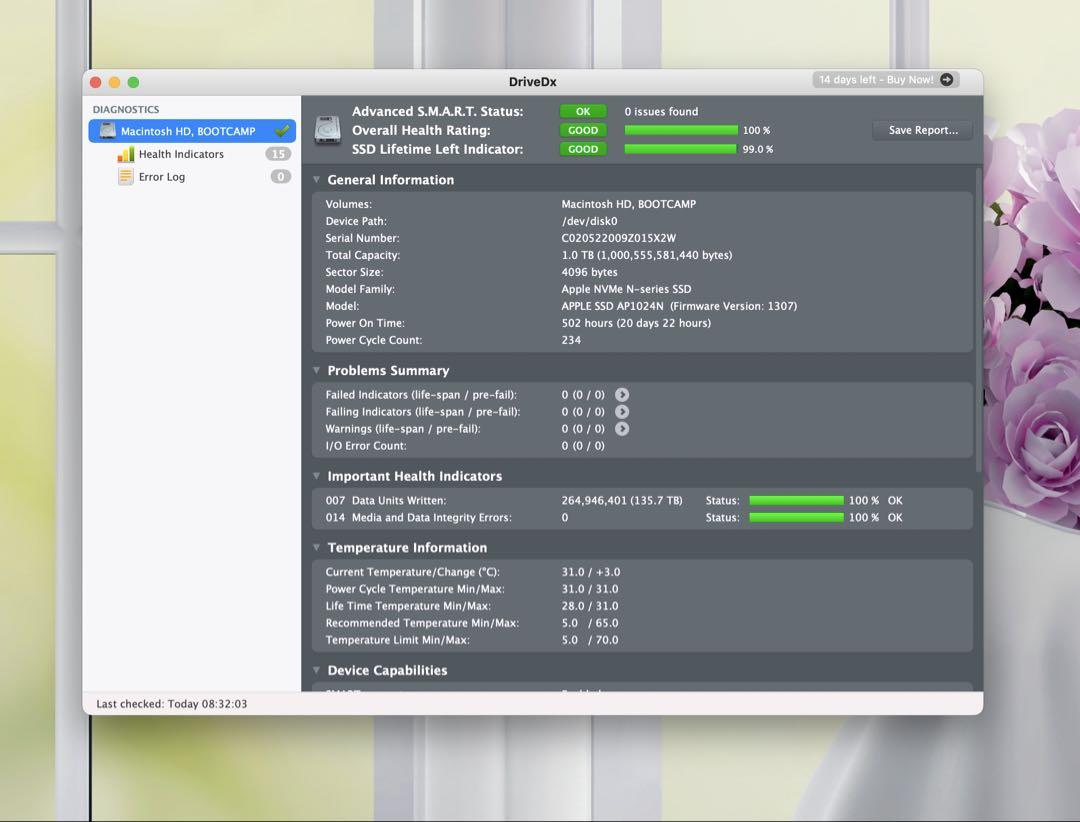Click the GOOD badge for SSD Lifetime Left
The width and height of the screenshot is (1080, 822).
583,149
